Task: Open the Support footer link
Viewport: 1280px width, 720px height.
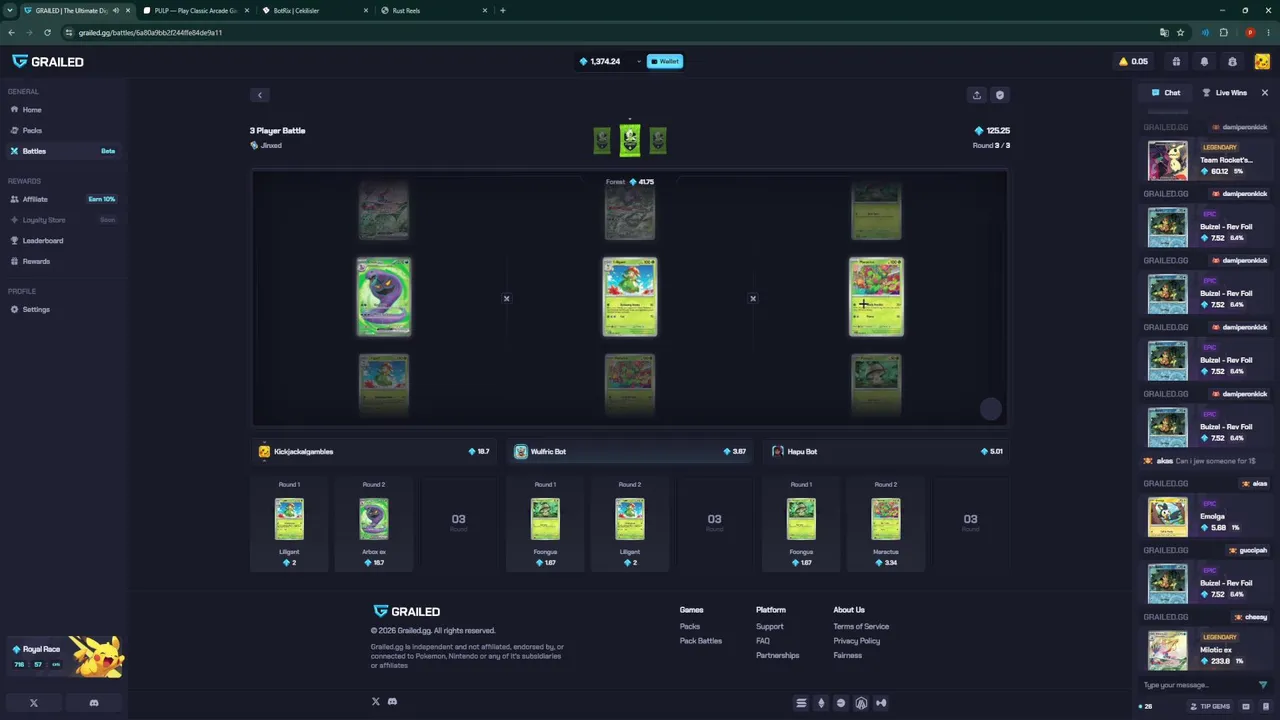Action: point(770,627)
